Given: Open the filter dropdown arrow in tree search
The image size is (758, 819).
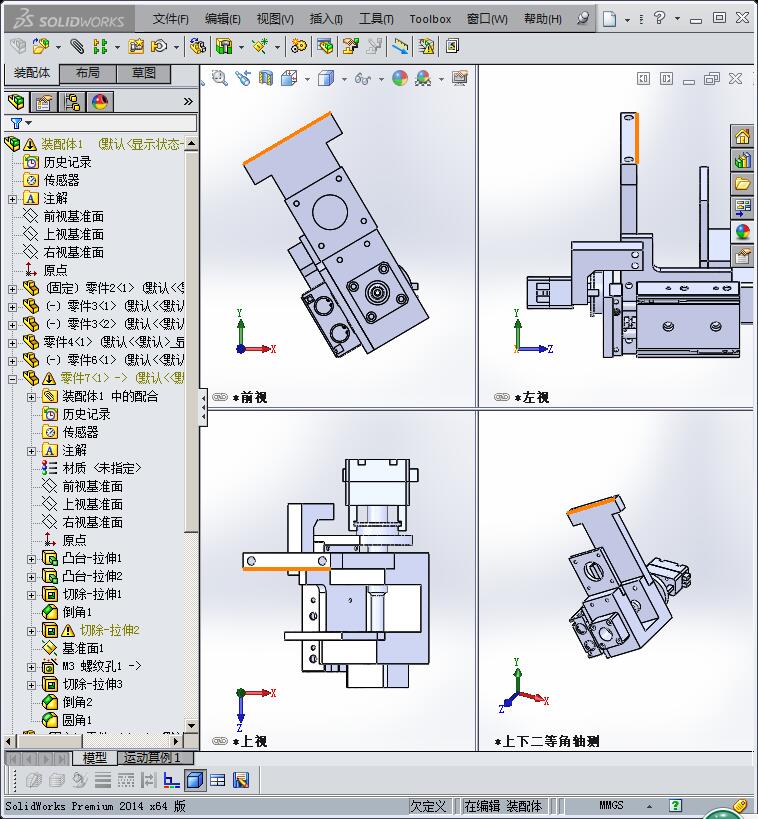Looking at the screenshot, I should pyautogui.click(x=29, y=123).
